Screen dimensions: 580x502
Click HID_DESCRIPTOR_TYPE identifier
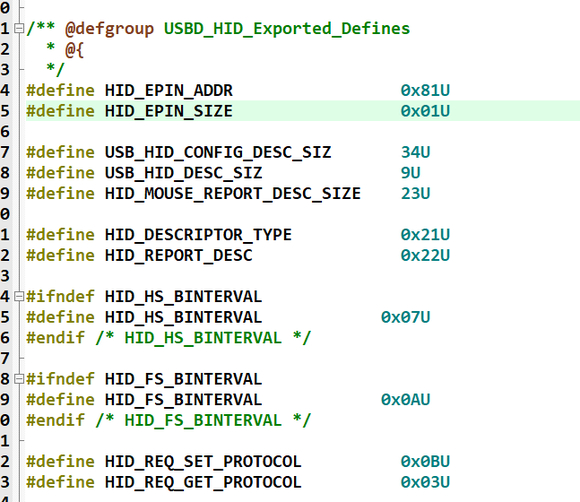point(198,235)
